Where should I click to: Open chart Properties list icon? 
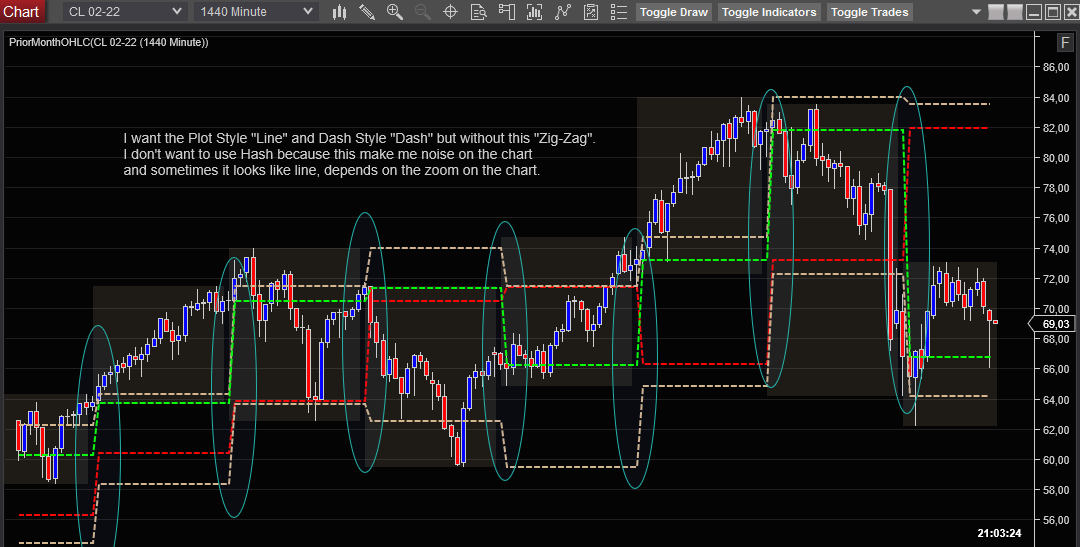(x=619, y=12)
